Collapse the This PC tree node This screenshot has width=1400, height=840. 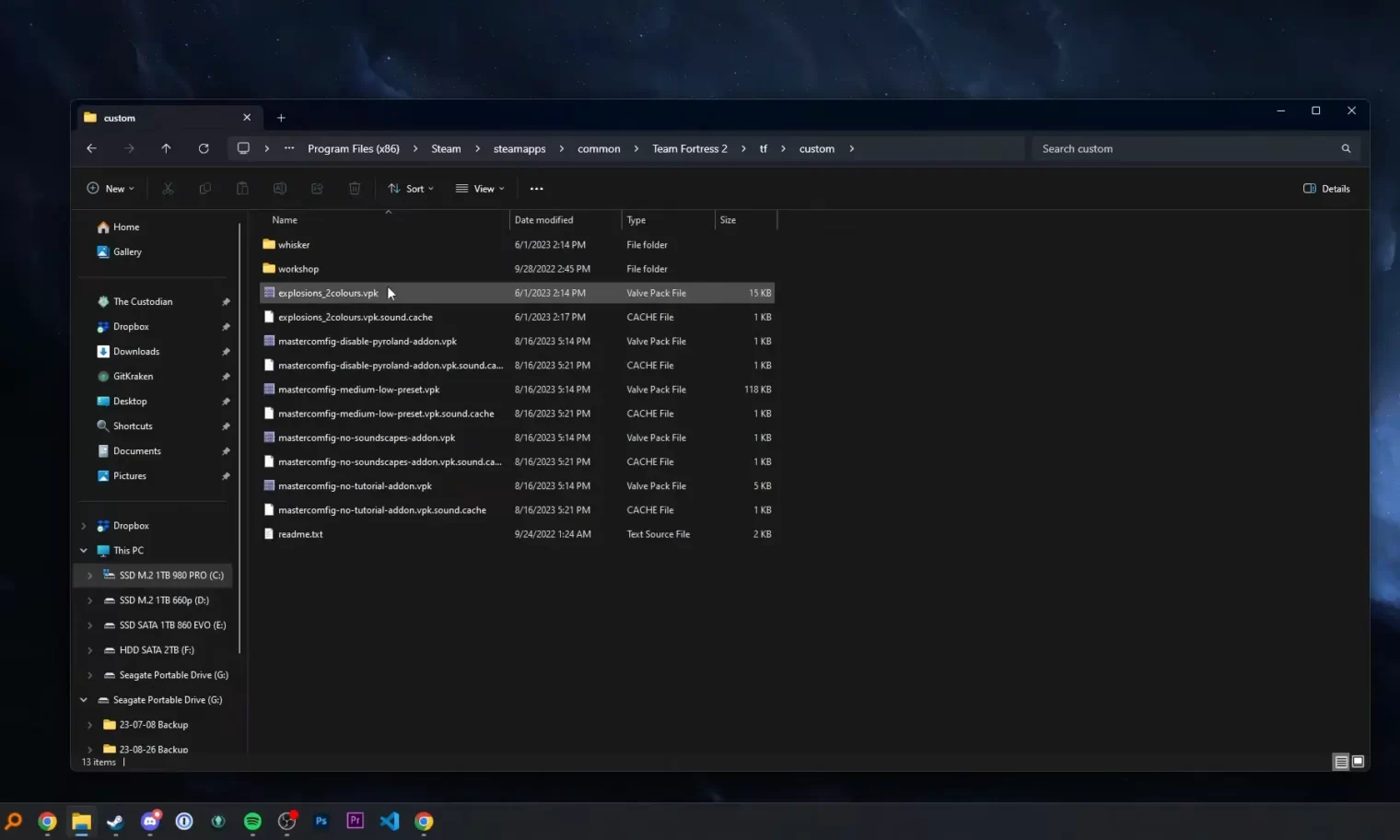(84, 551)
